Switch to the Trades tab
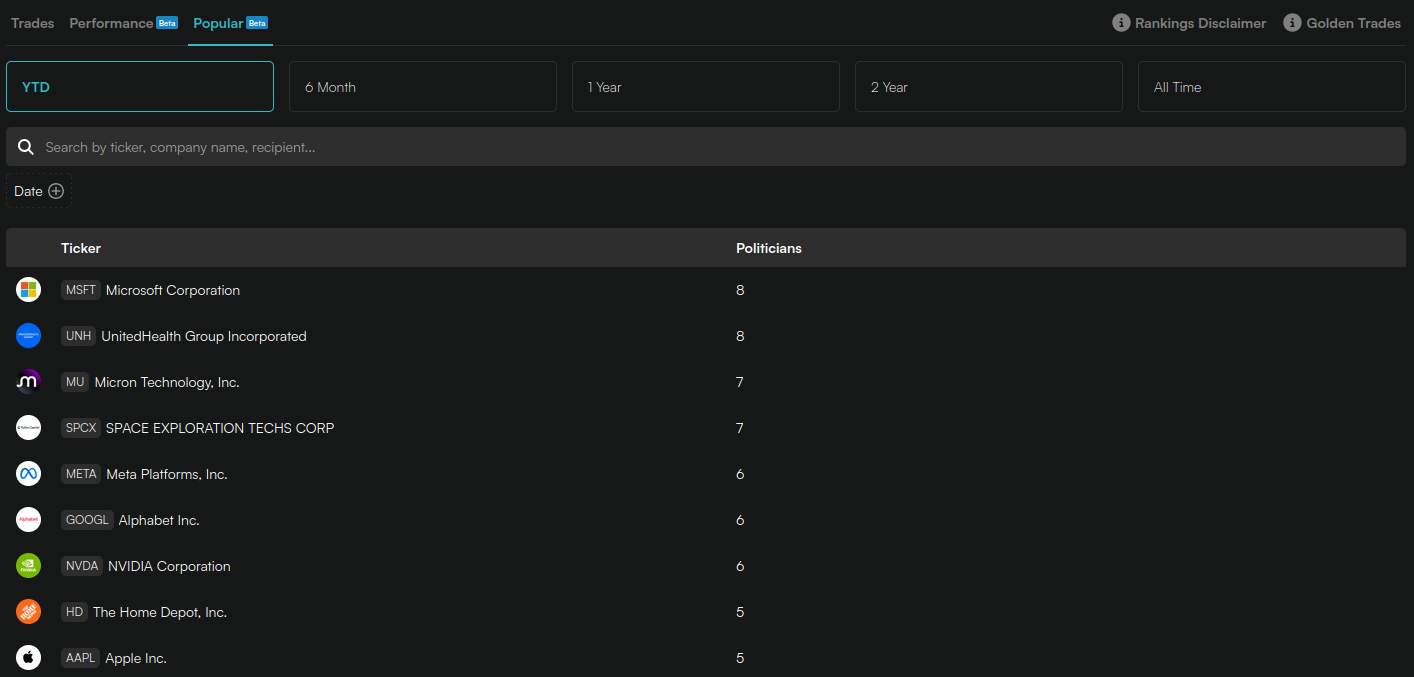1414x677 pixels. [33, 23]
